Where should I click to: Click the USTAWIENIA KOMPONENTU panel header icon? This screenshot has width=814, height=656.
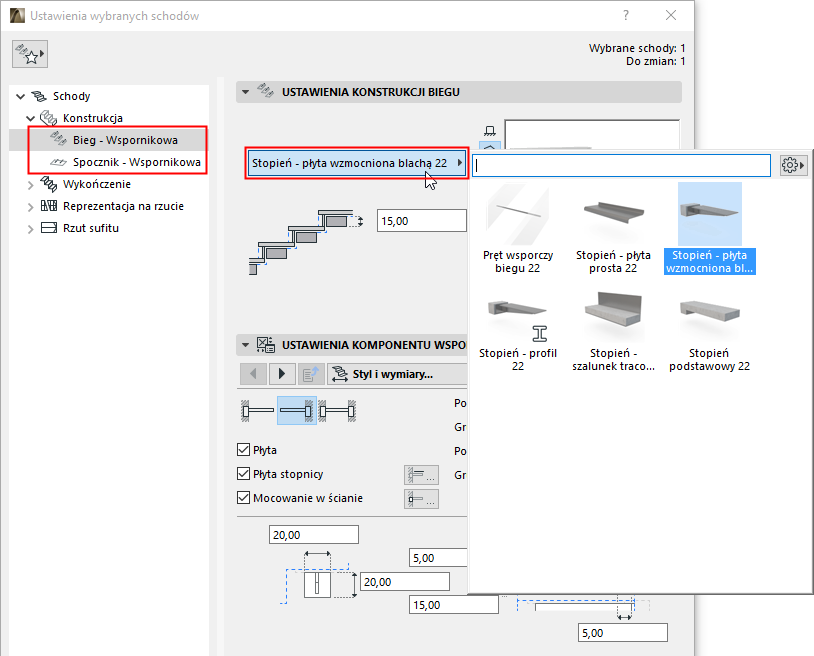point(265,345)
